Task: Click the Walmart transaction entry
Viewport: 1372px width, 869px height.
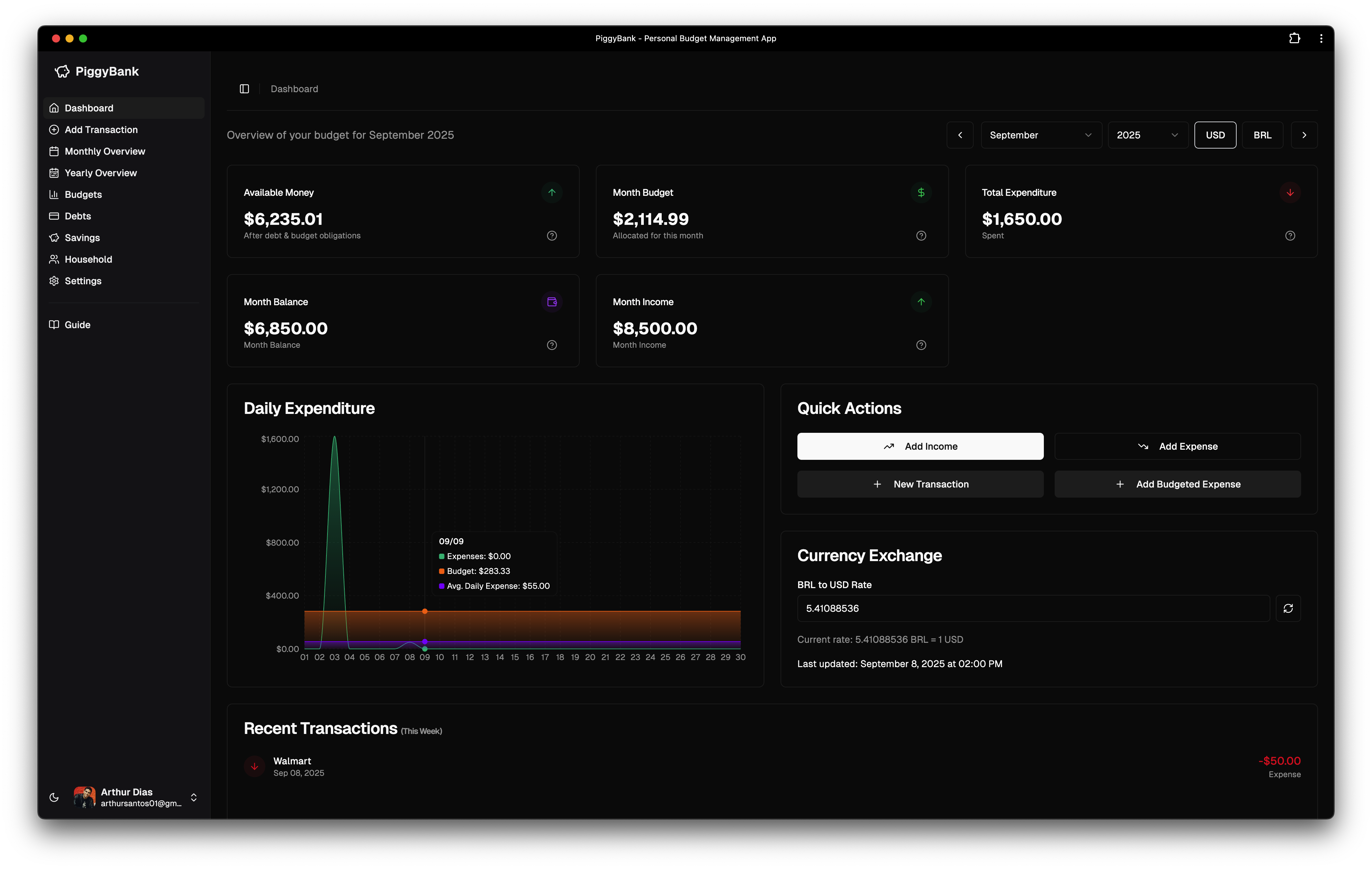Action: coord(772,767)
